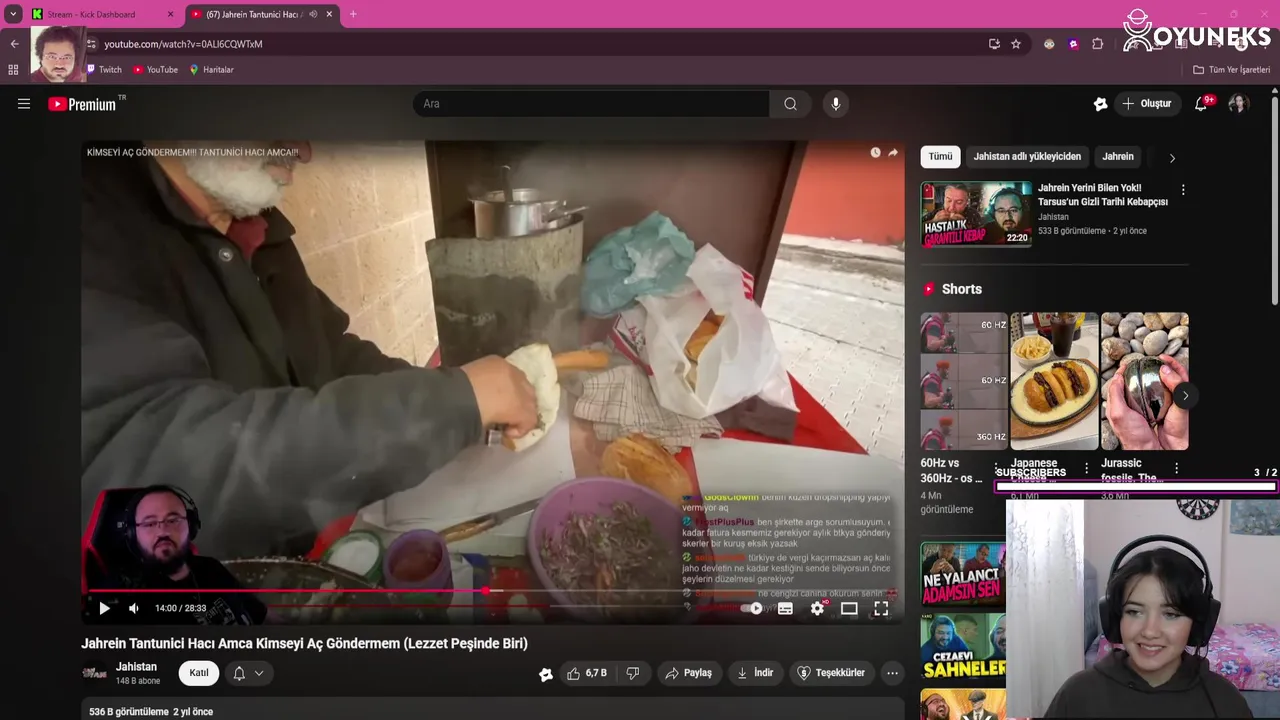The image size is (1280, 720).
Task: Click install app icon in address bar
Action: 994,44
